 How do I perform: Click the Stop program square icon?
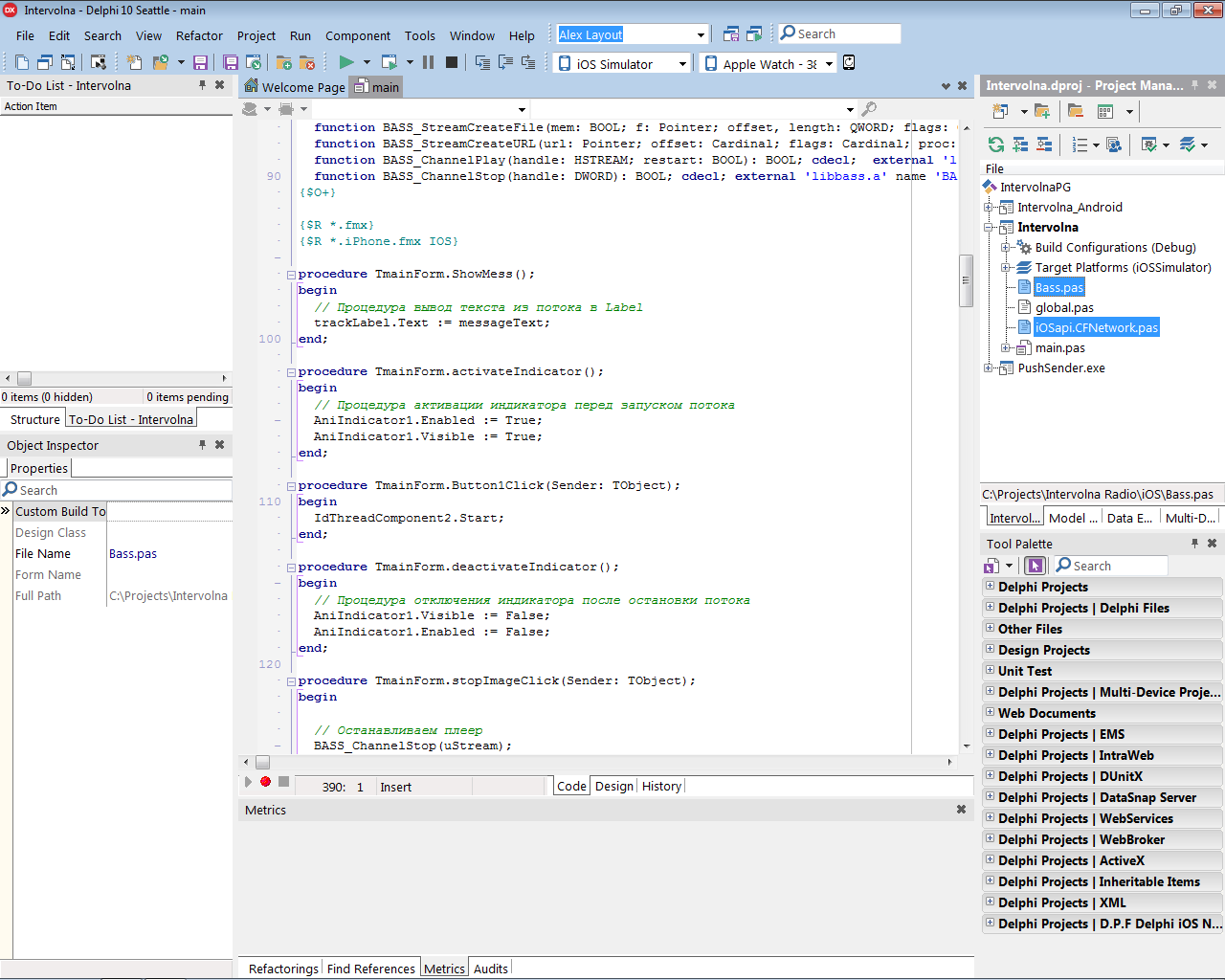coord(452,62)
